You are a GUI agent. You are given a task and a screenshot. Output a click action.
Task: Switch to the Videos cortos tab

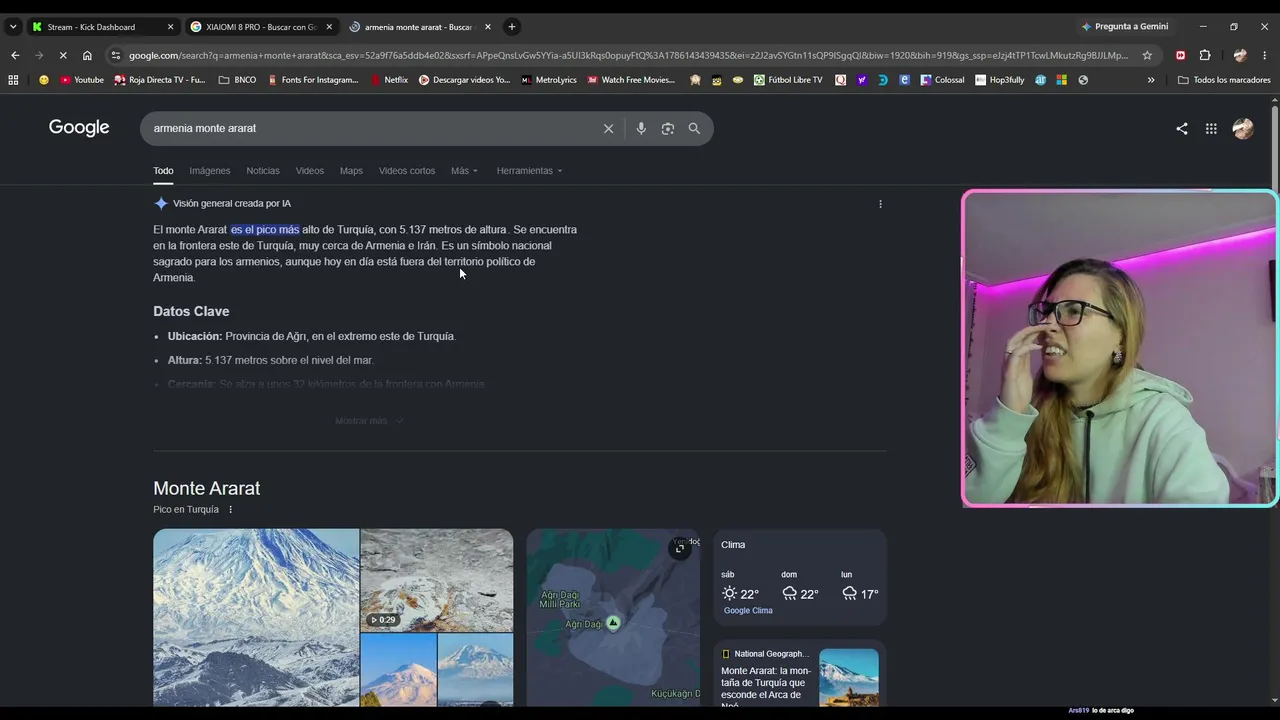tap(407, 171)
